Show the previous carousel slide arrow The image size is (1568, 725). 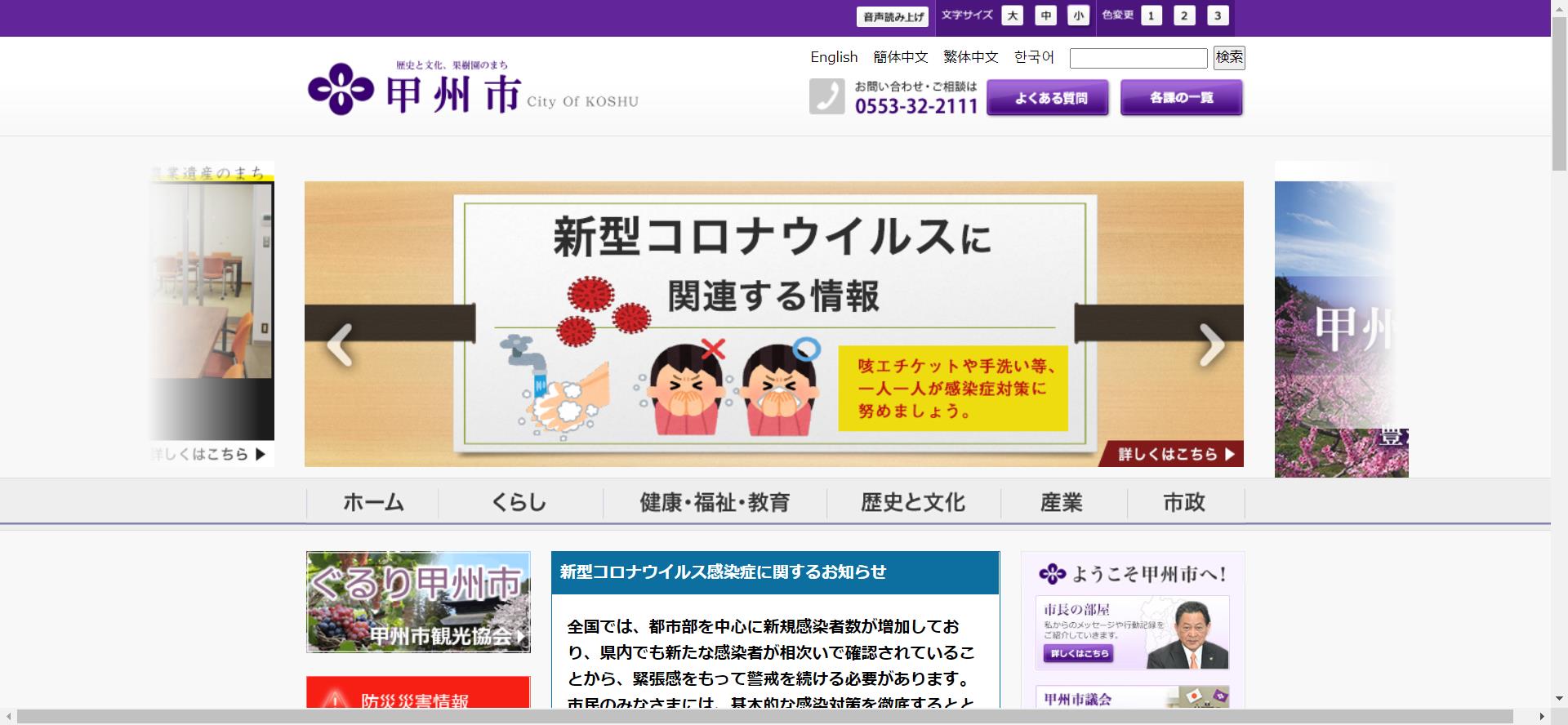(x=339, y=345)
